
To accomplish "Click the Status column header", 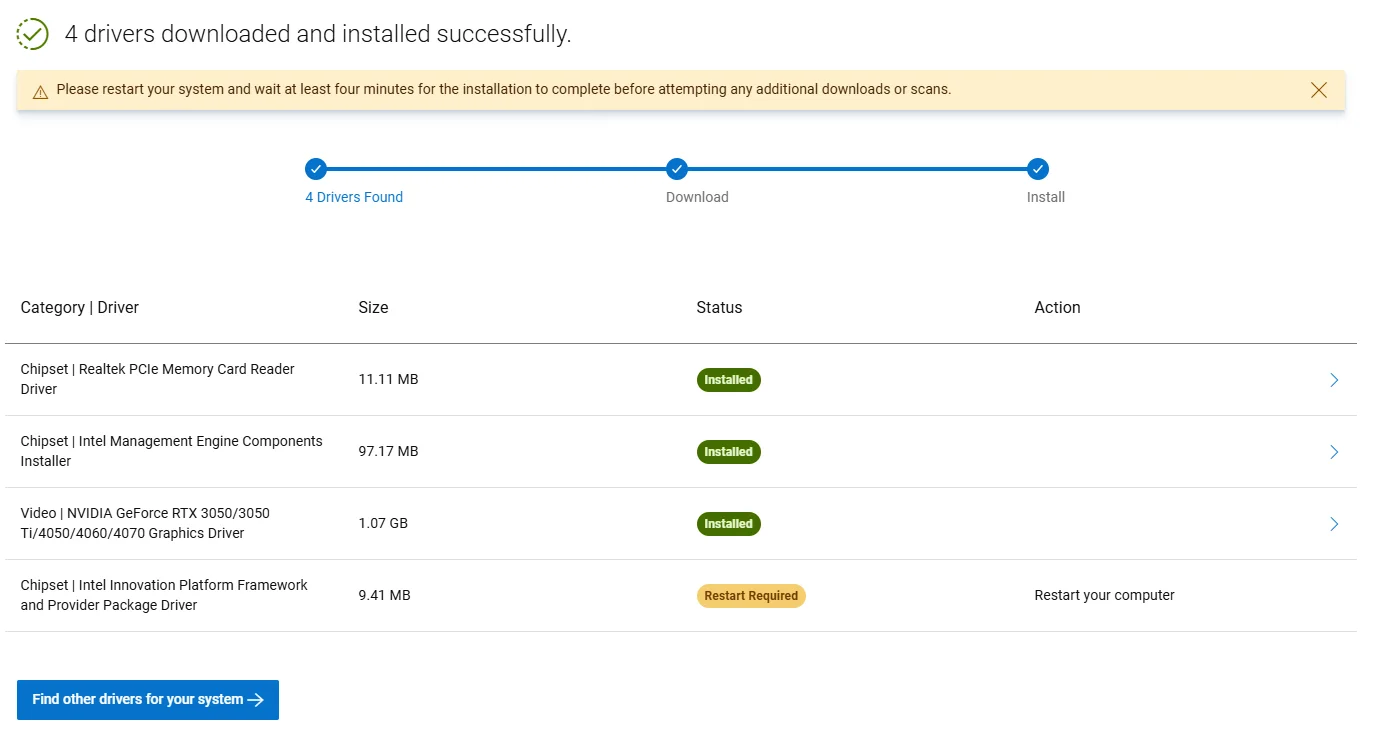I will pyautogui.click(x=719, y=308).
